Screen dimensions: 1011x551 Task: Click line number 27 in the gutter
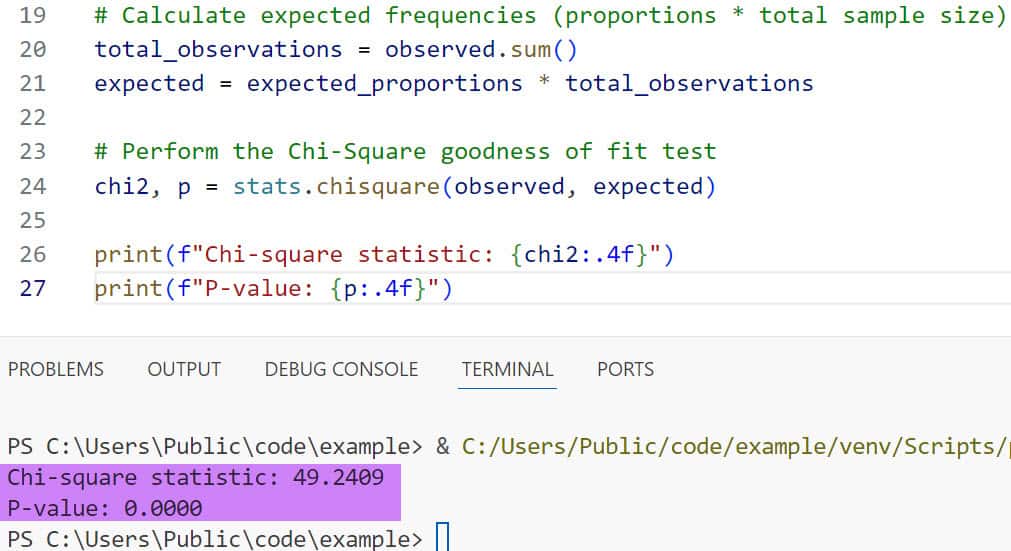point(33,289)
